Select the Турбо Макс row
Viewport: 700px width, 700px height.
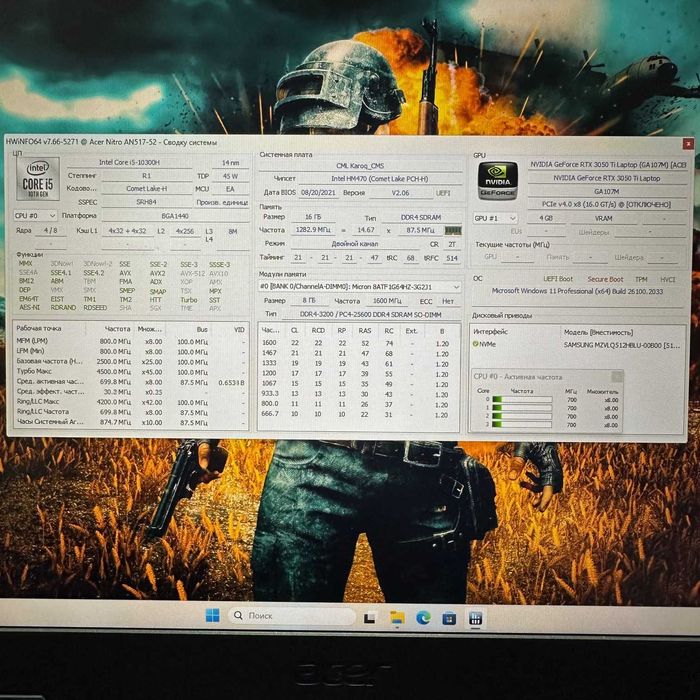tap(131, 372)
